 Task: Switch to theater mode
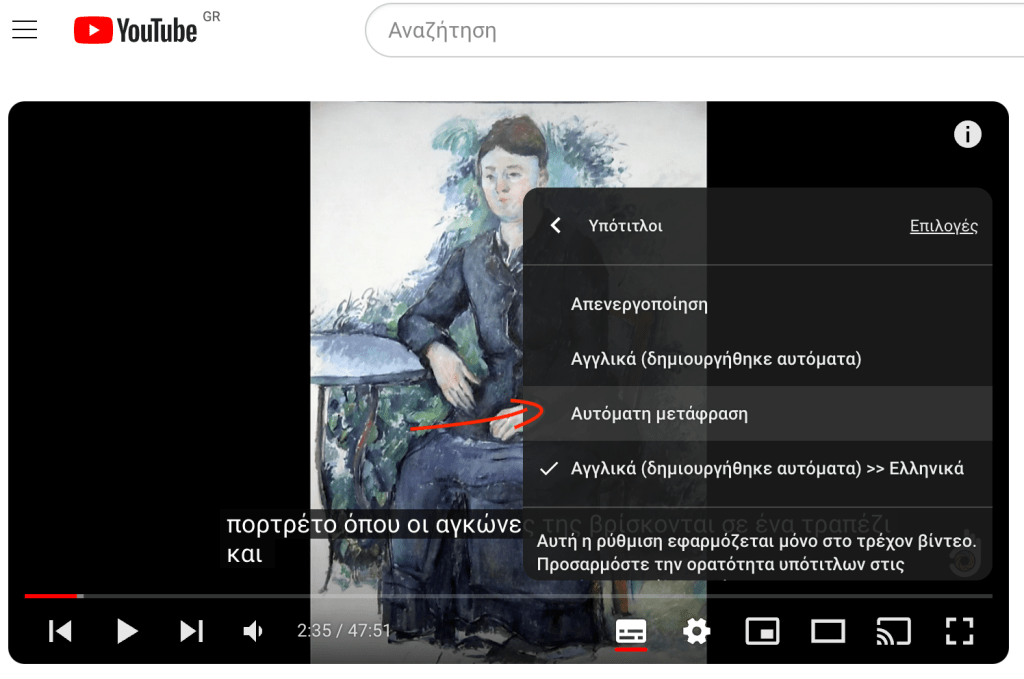828,631
